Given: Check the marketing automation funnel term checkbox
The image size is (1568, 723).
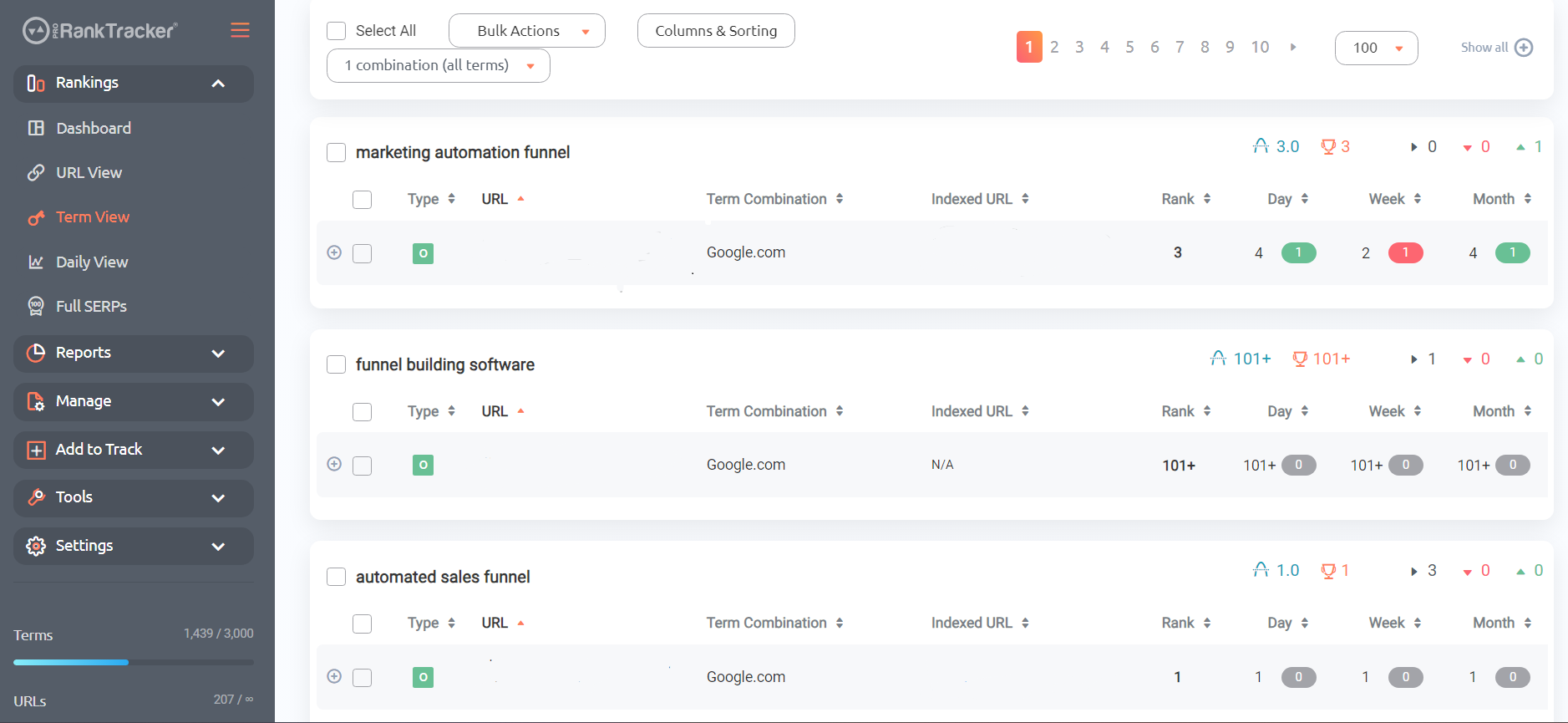Looking at the screenshot, I should pos(336,152).
